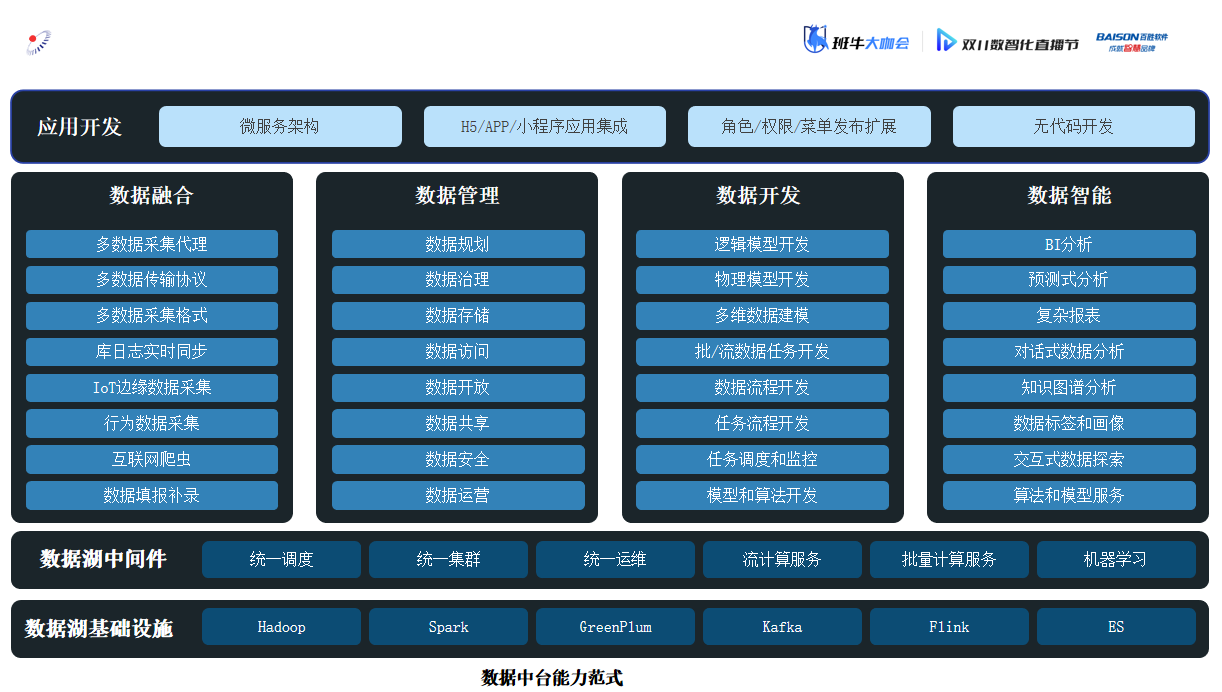Select 模型和算法开发
1222x692 pixels.
(762, 496)
